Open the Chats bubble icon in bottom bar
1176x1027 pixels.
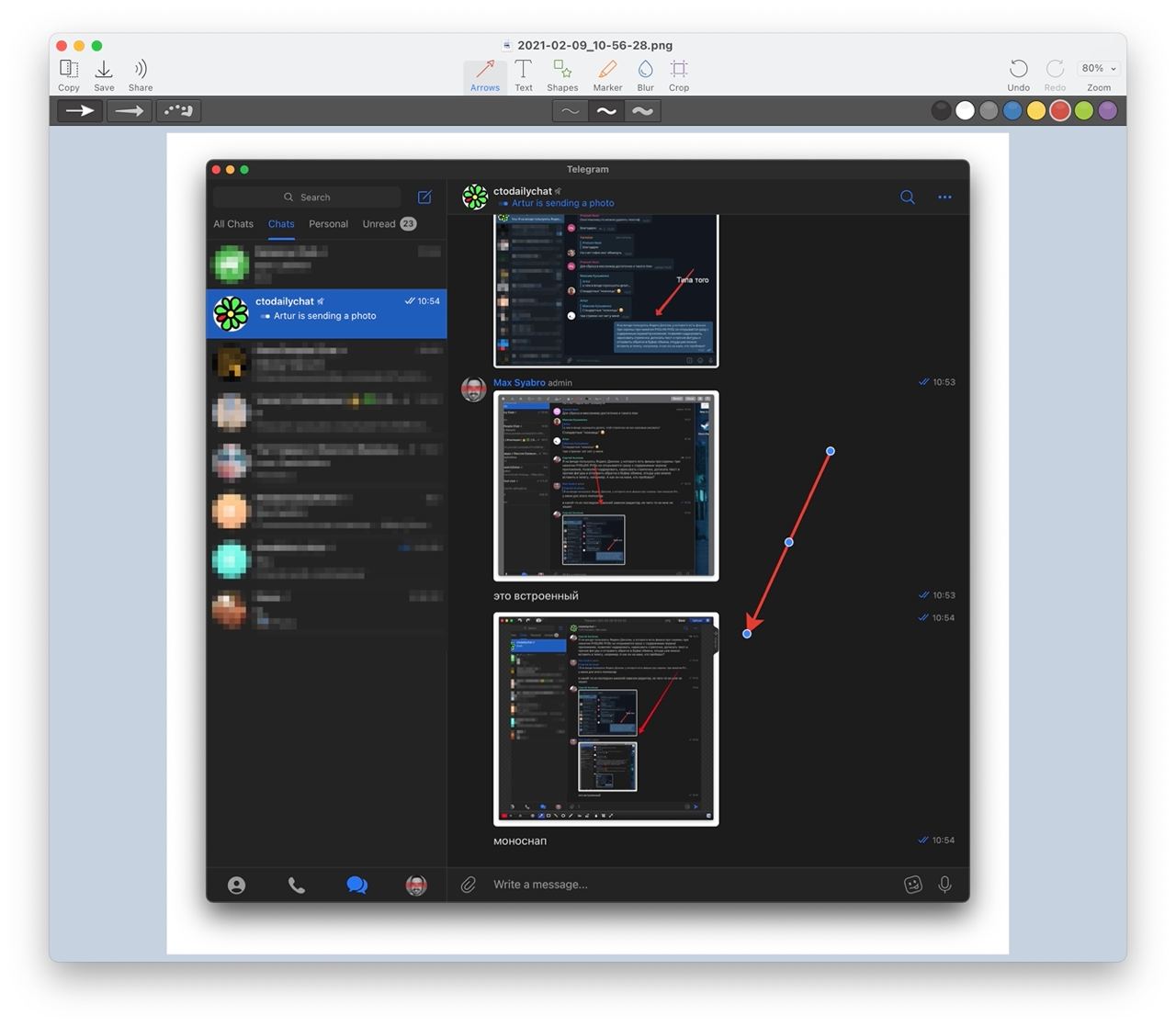pyautogui.click(x=356, y=885)
